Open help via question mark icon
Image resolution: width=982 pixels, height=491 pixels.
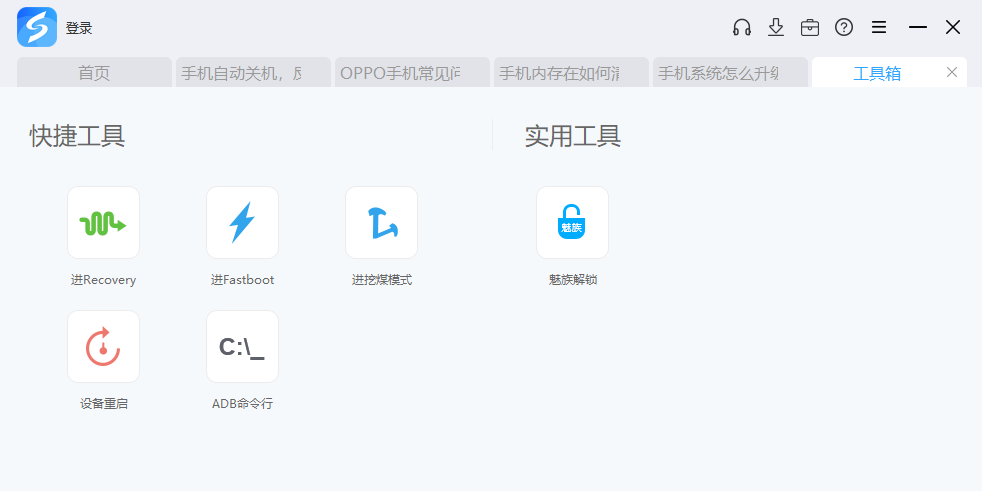tap(844, 28)
